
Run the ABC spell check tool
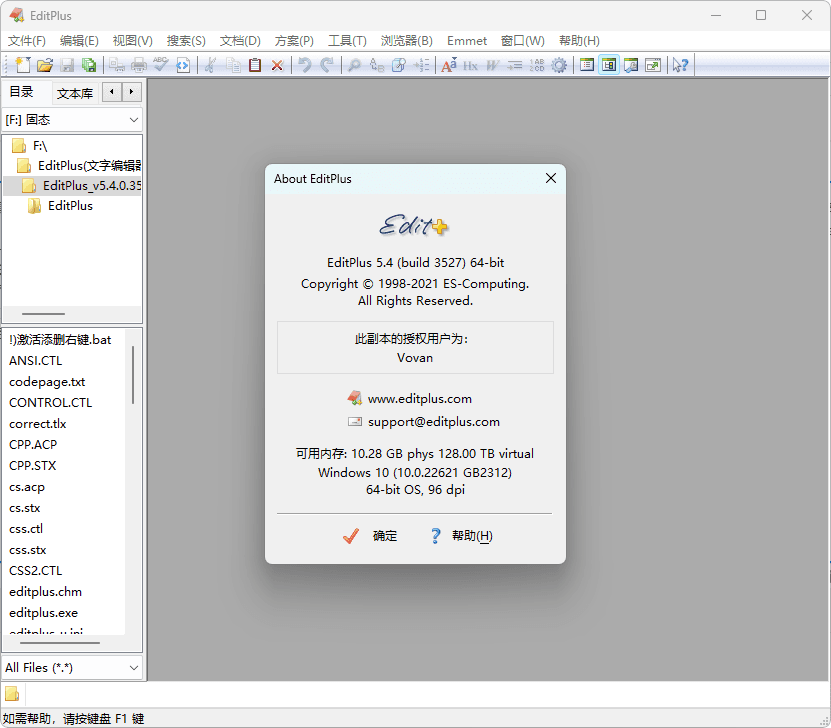(161, 65)
